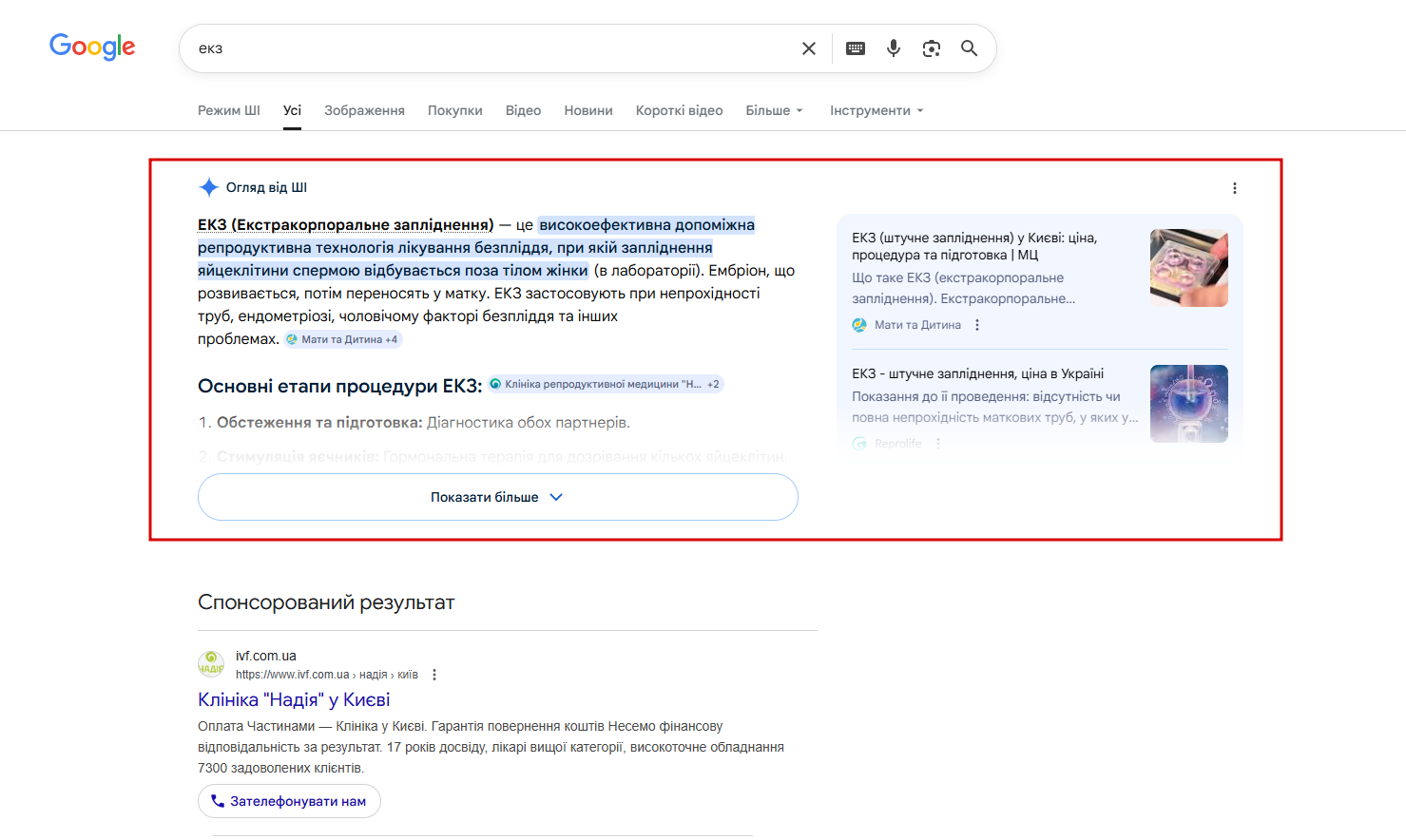Image resolution: width=1406 pixels, height=840 pixels.
Task: Open the on-screen keyboard icon
Action: coord(856,48)
